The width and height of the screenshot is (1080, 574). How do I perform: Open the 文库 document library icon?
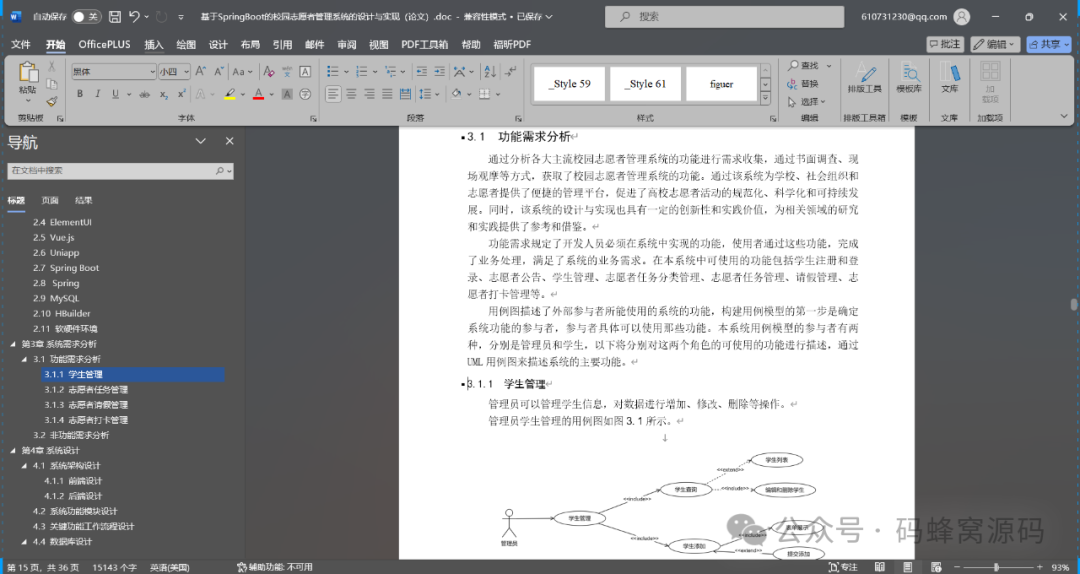[x=950, y=78]
